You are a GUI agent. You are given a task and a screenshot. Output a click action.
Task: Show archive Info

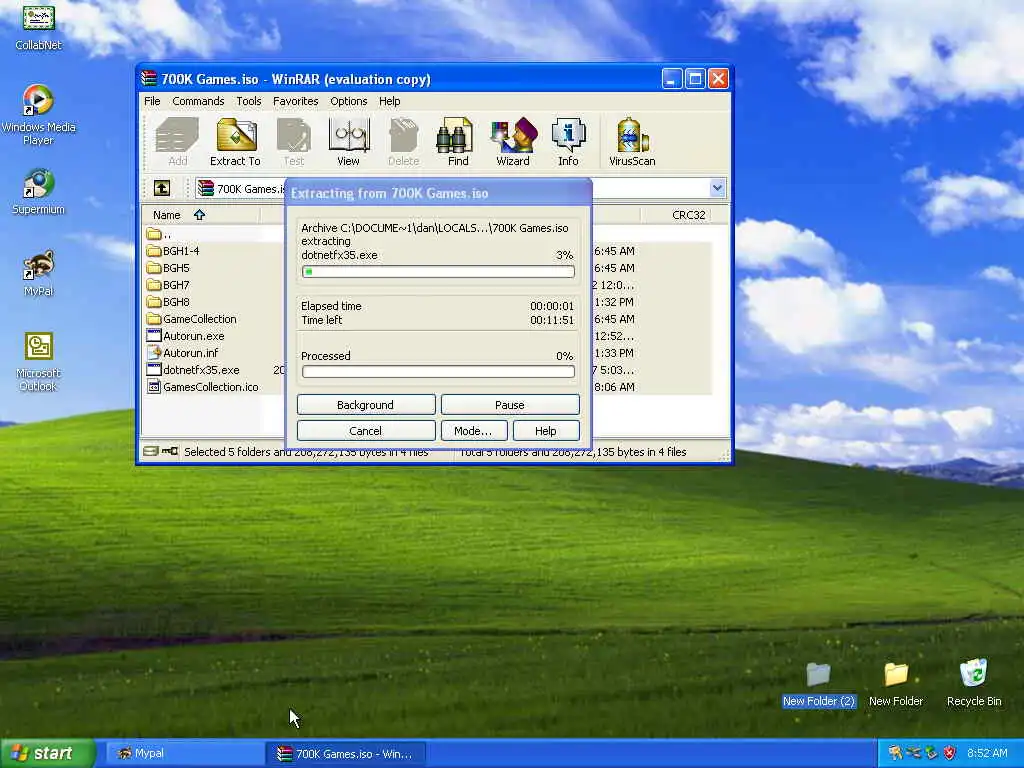[568, 142]
